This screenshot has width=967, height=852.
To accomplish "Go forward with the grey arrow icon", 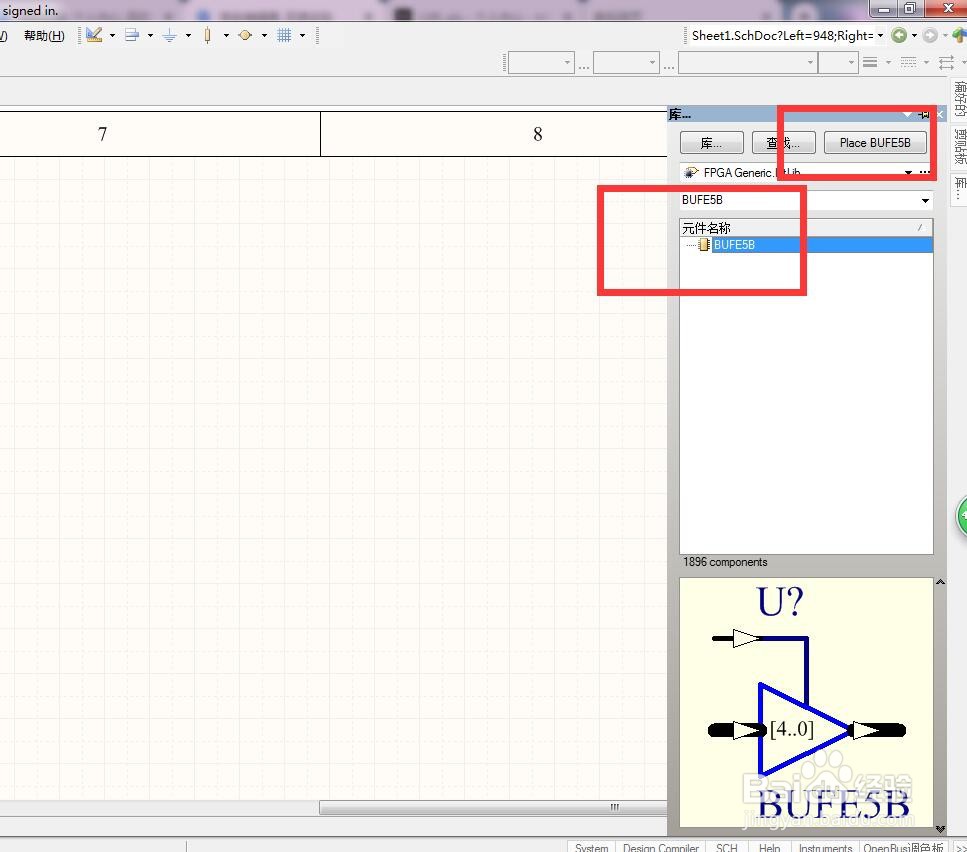I will (930, 36).
